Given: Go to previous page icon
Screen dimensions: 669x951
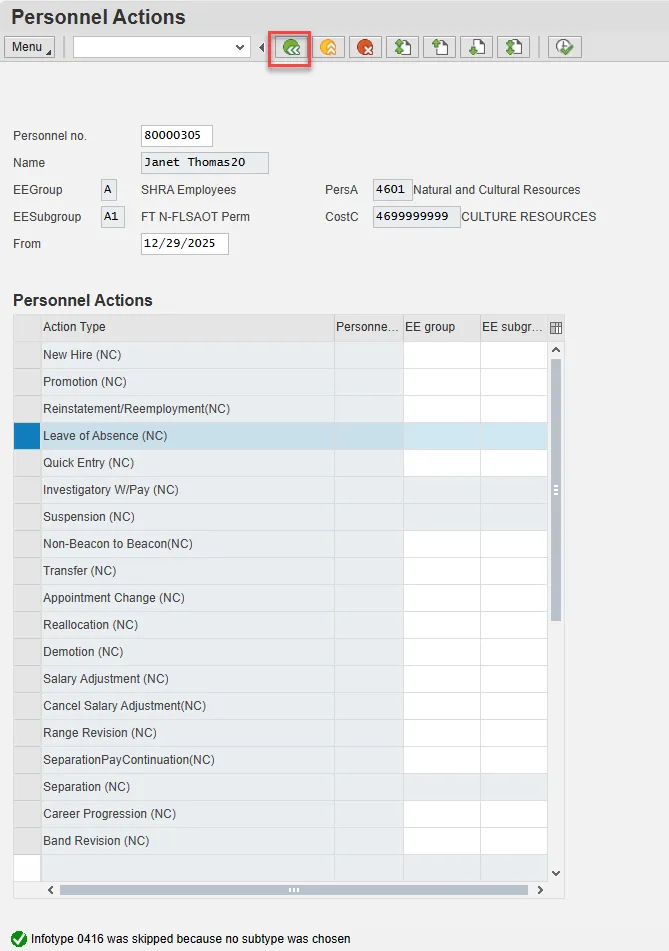Looking at the screenshot, I should coord(439,47).
